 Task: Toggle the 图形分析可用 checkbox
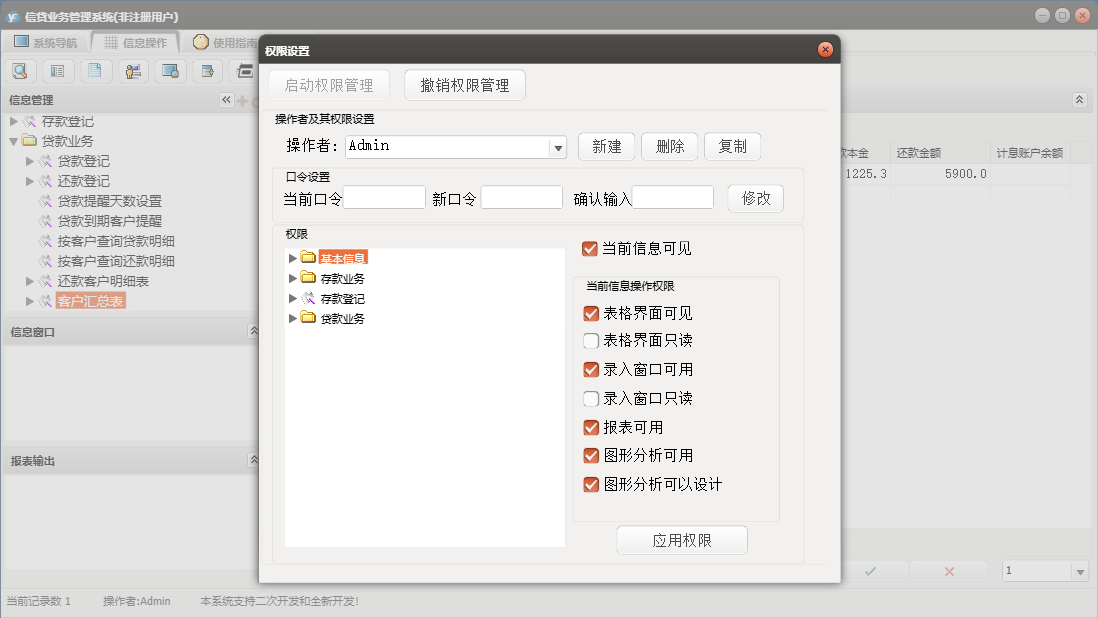point(591,456)
